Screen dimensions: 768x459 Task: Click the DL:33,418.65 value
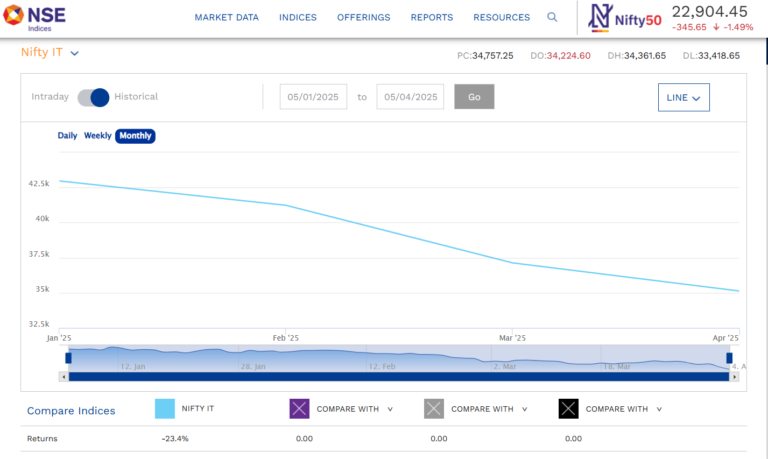(711, 56)
